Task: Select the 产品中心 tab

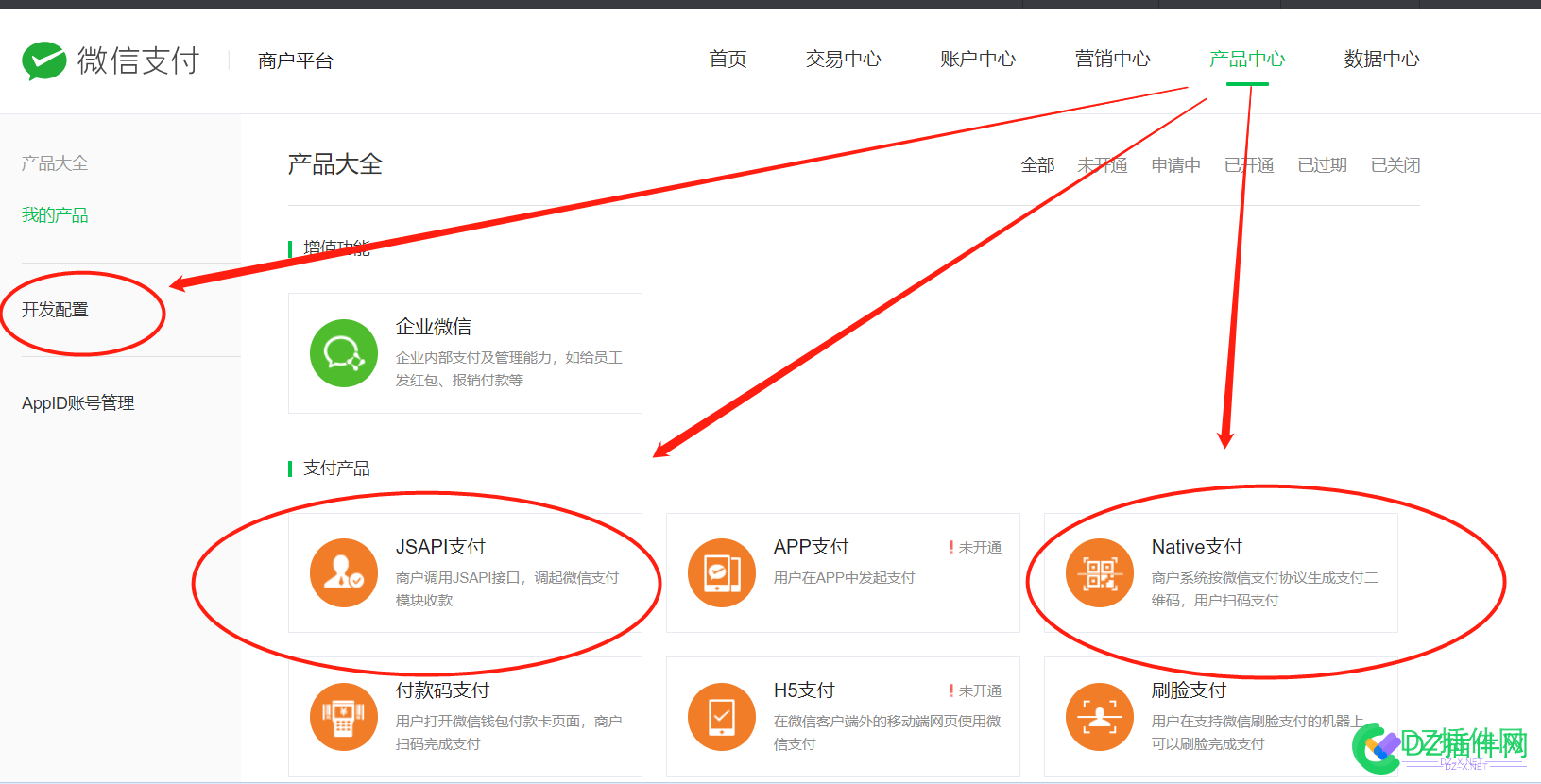Action: pos(1247,60)
